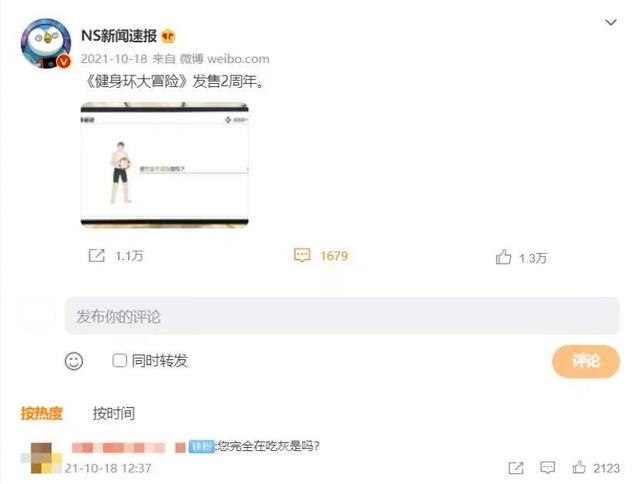Click the 2021-10-18 post timestamp

(113, 59)
